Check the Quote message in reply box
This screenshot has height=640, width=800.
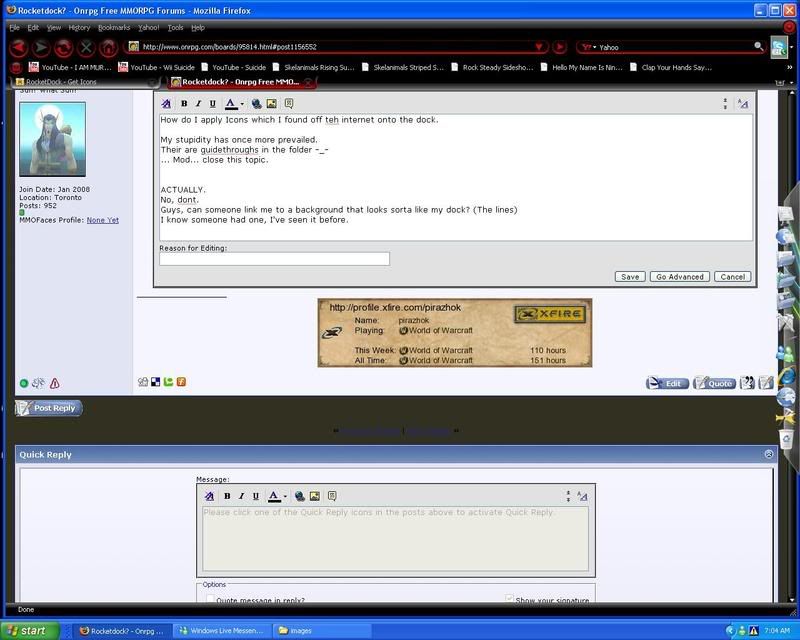pyautogui.click(x=210, y=599)
